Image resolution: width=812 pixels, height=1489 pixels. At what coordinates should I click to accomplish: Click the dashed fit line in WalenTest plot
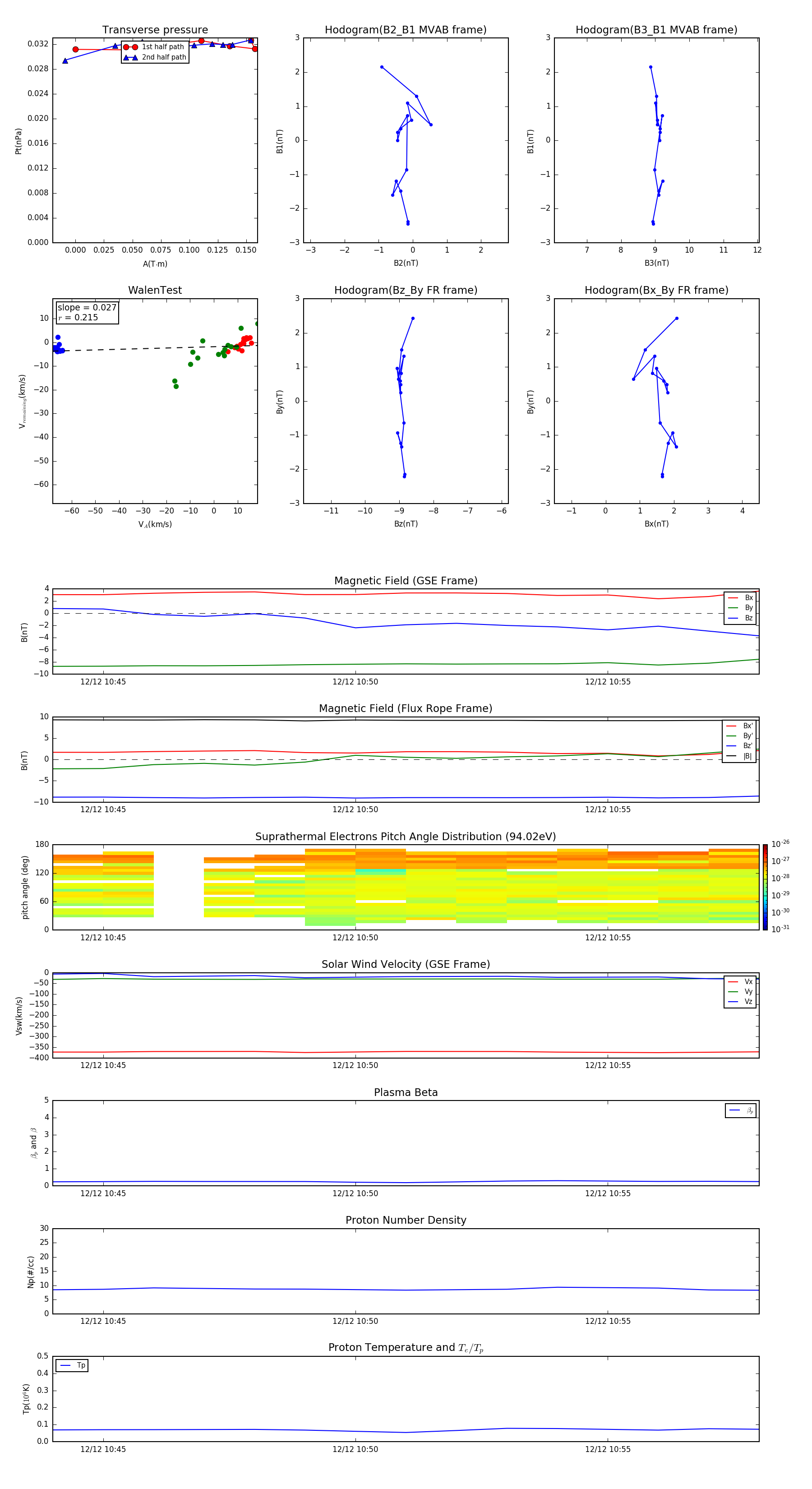155,348
